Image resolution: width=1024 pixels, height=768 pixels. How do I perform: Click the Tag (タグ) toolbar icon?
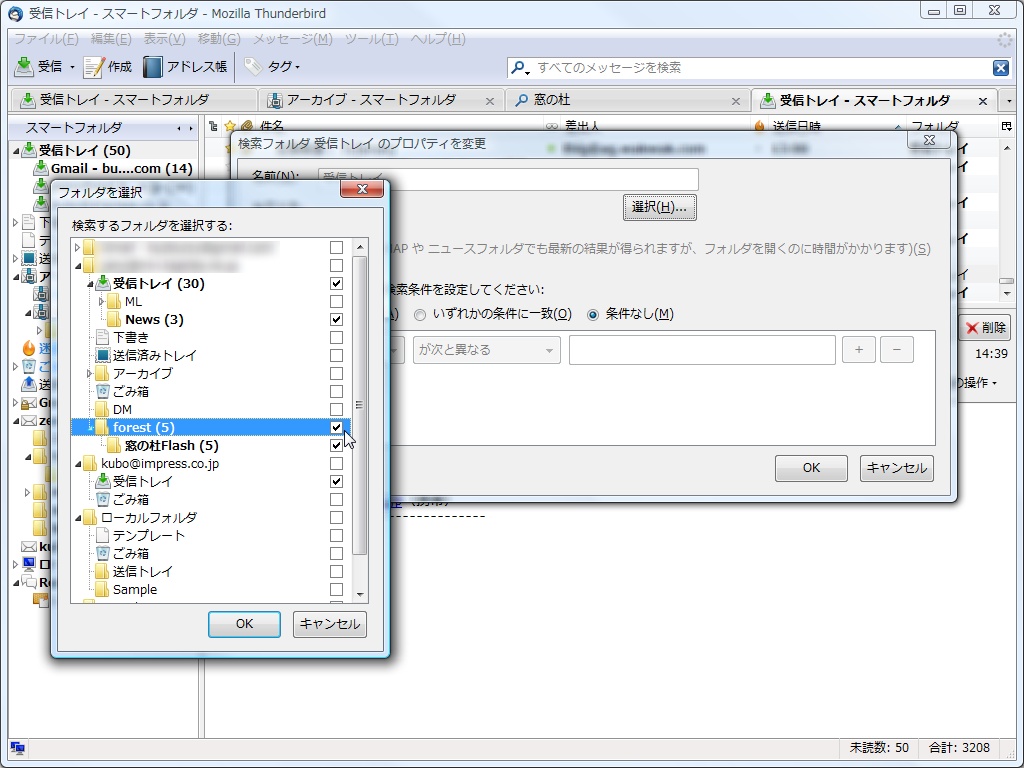tap(253, 66)
